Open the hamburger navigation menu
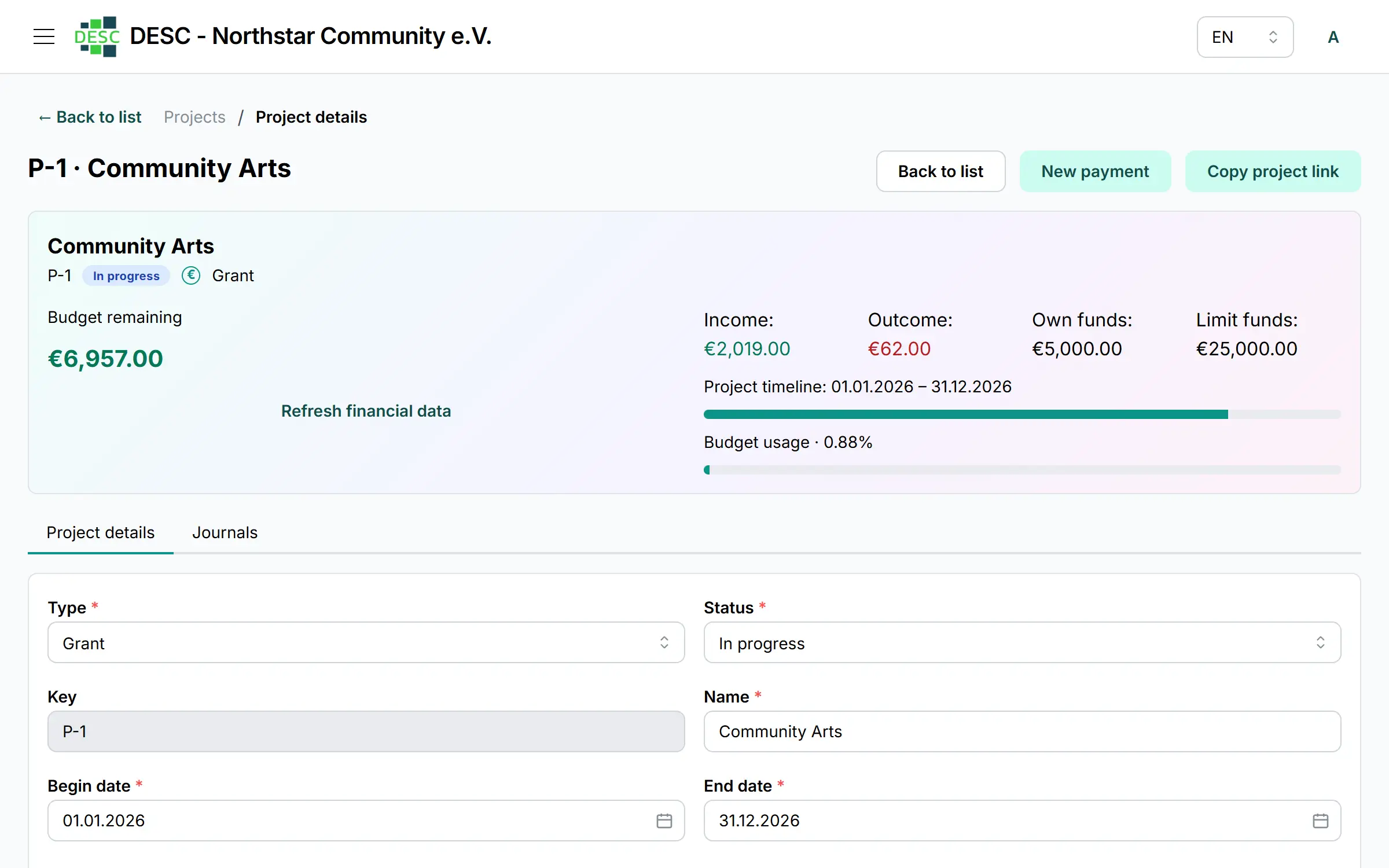This screenshot has width=1389, height=868. [44, 36]
